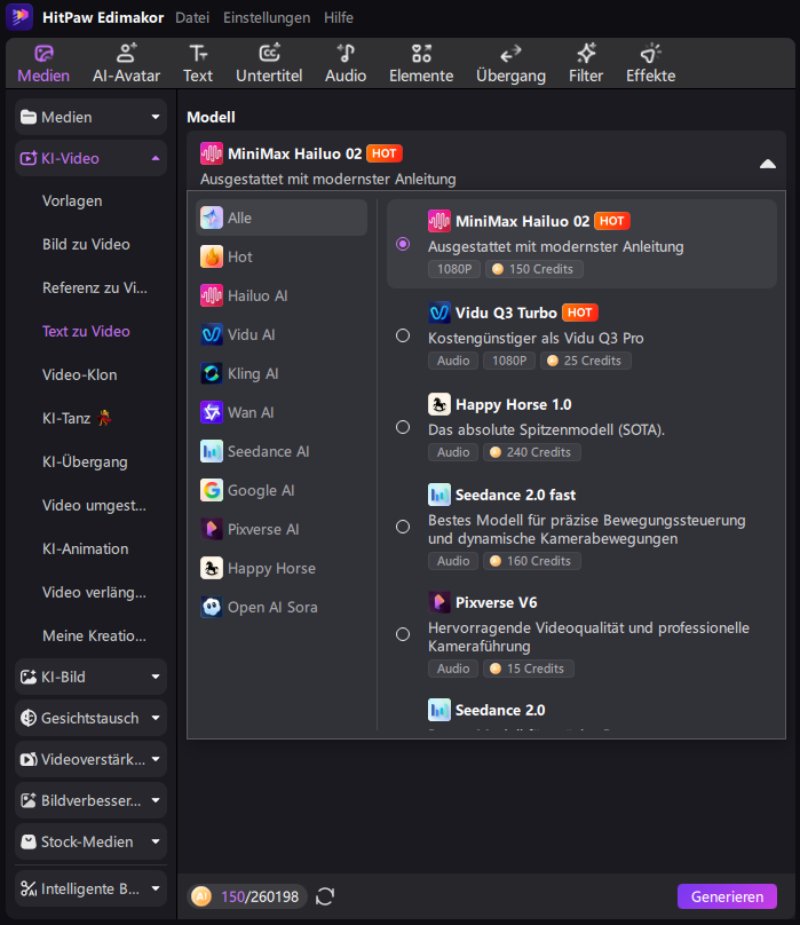The height and width of the screenshot is (925, 800).
Task: Open the Datei menu
Action: pos(192,18)
